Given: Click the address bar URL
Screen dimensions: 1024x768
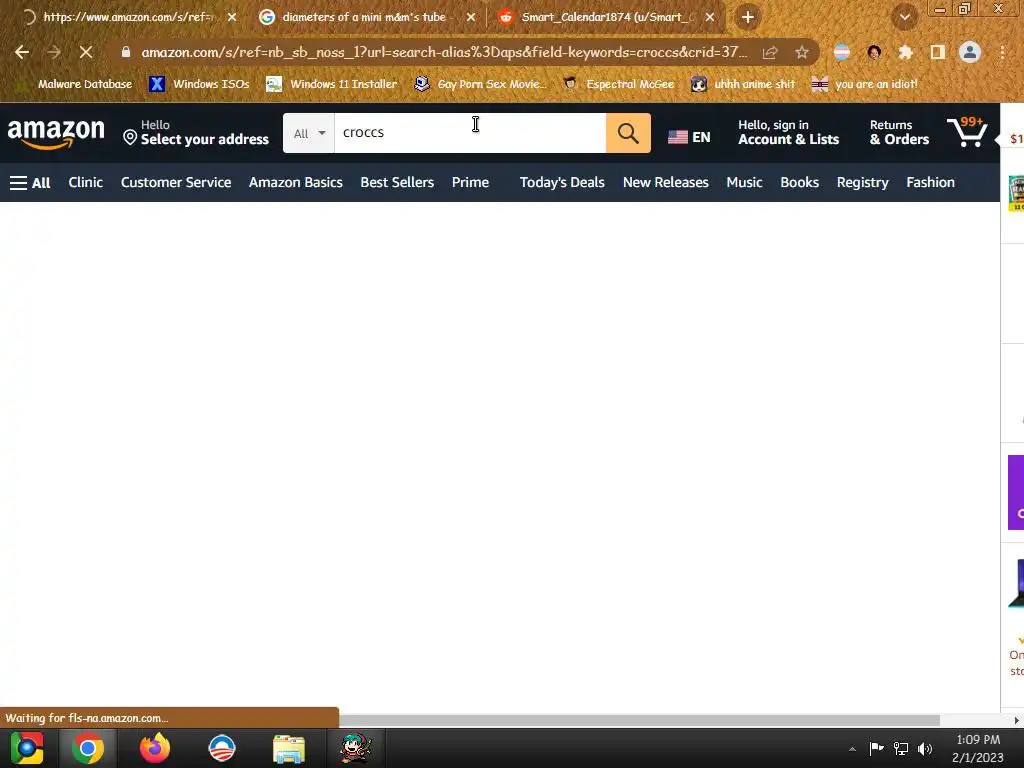Looking at the screenshot, I should 444,52.
